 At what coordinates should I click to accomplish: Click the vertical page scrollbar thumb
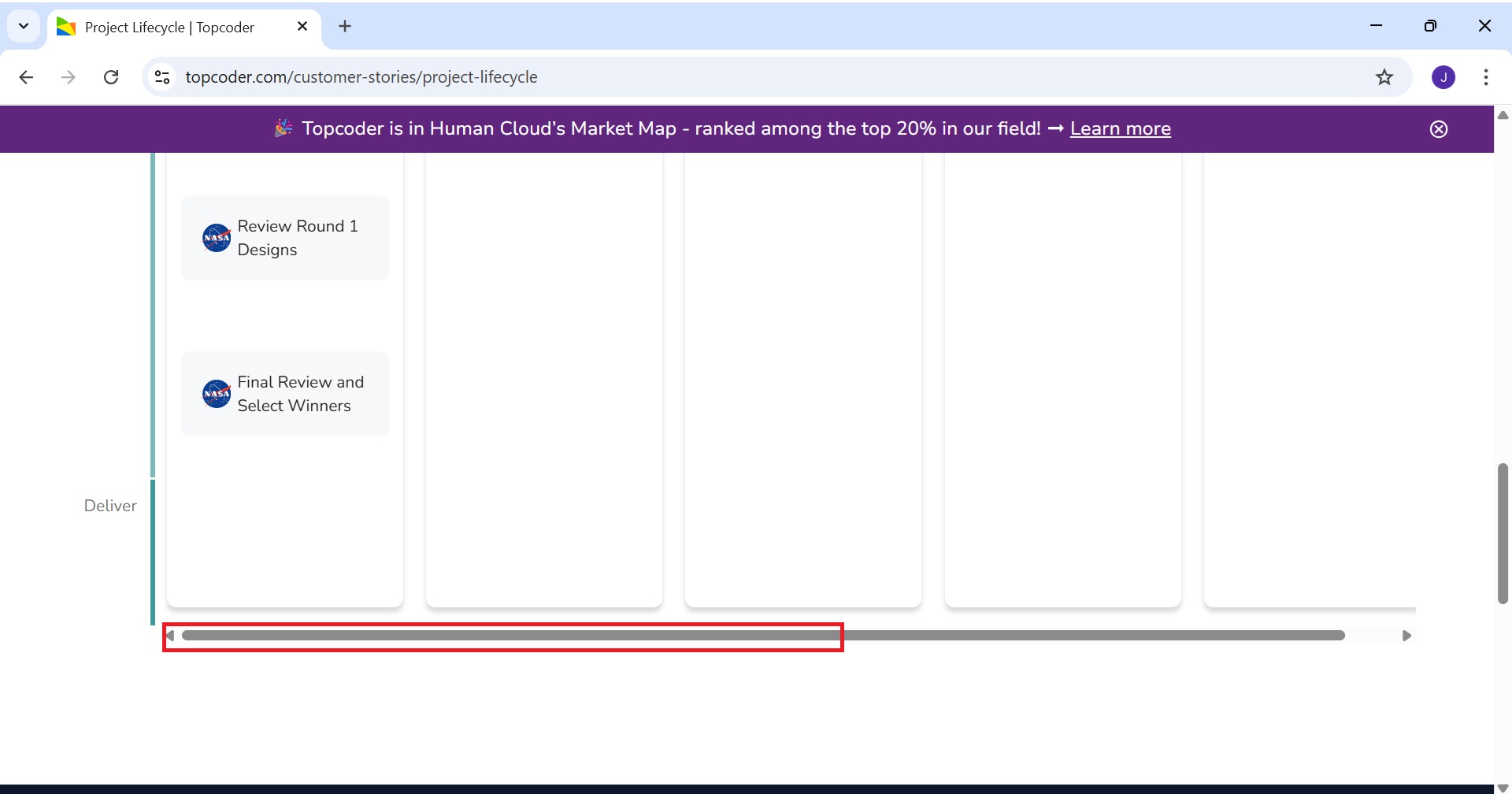[1503, 534]
